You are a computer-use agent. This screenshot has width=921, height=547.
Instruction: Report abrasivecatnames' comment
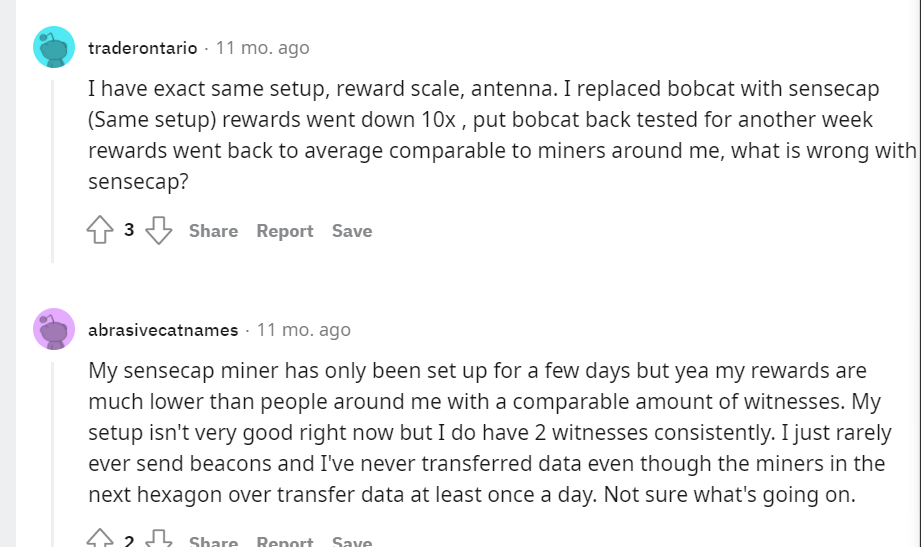coord(285,541)
